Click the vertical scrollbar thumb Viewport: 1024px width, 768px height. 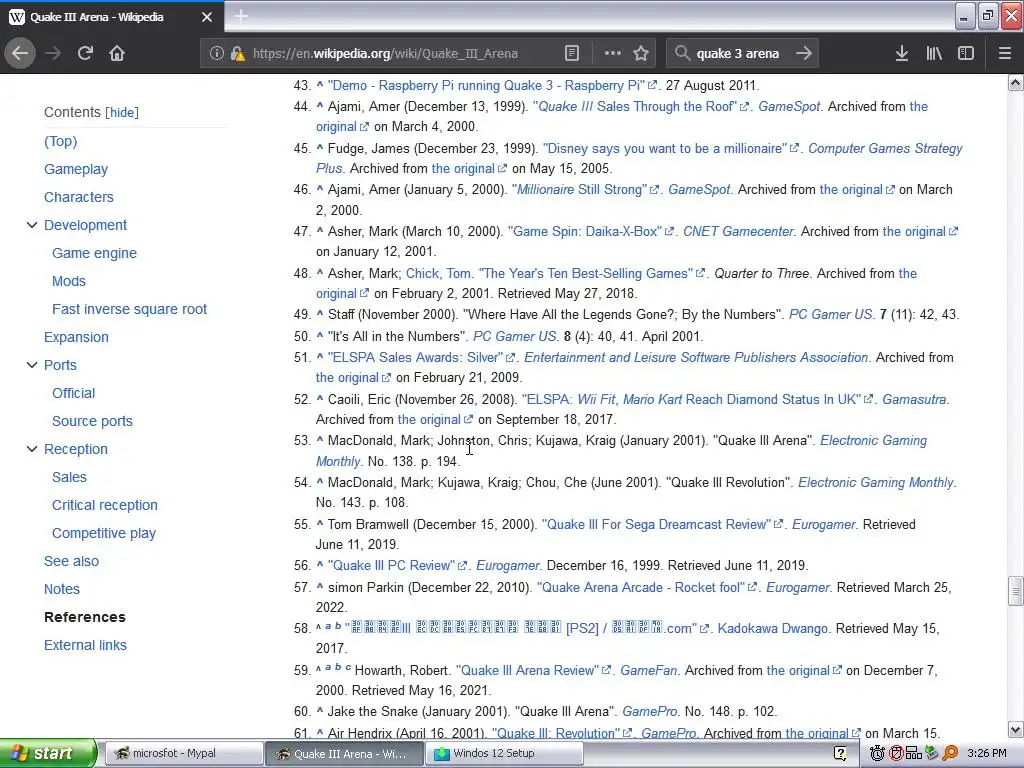click(1015, 592)
